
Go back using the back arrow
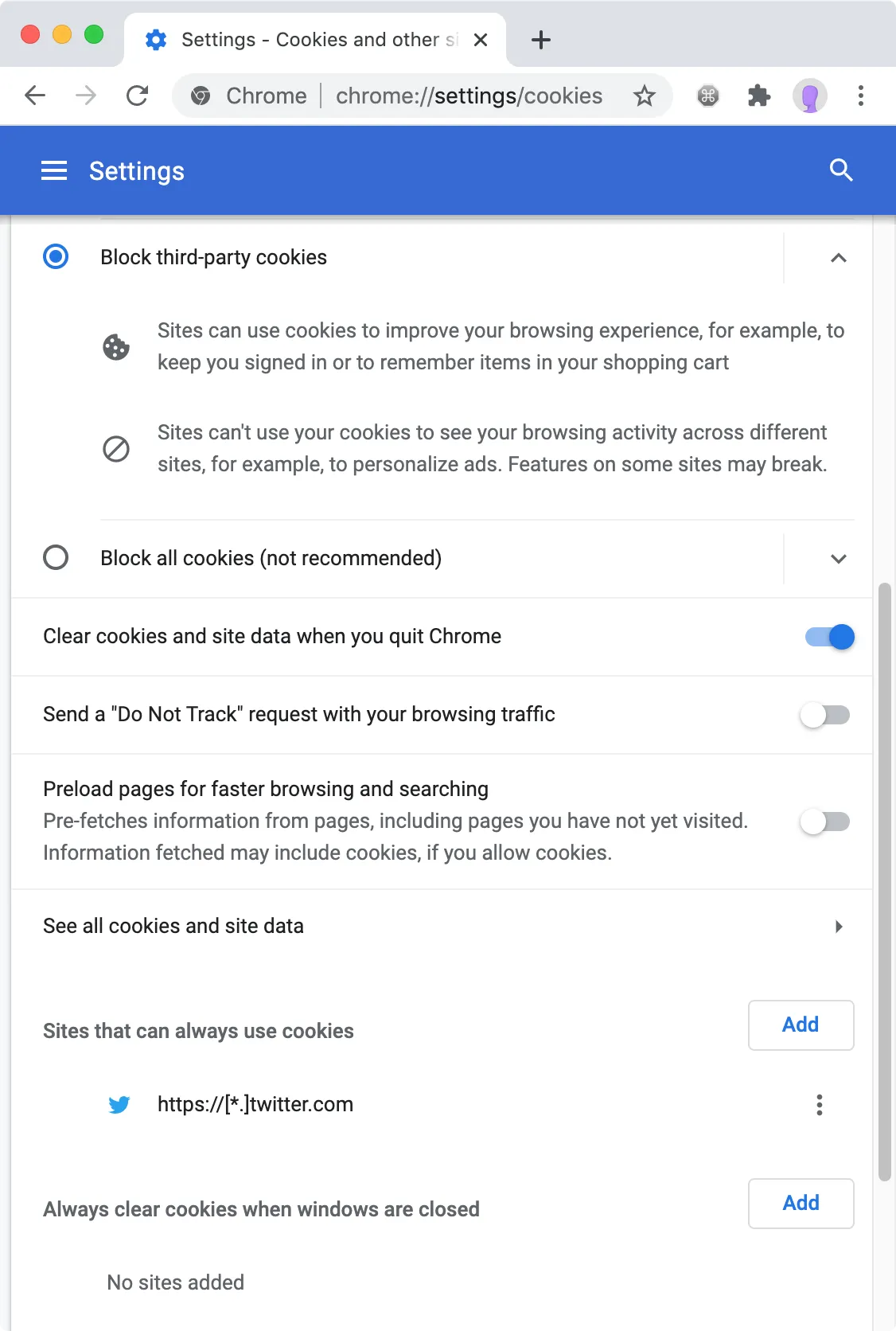click(x=35, y=96)
